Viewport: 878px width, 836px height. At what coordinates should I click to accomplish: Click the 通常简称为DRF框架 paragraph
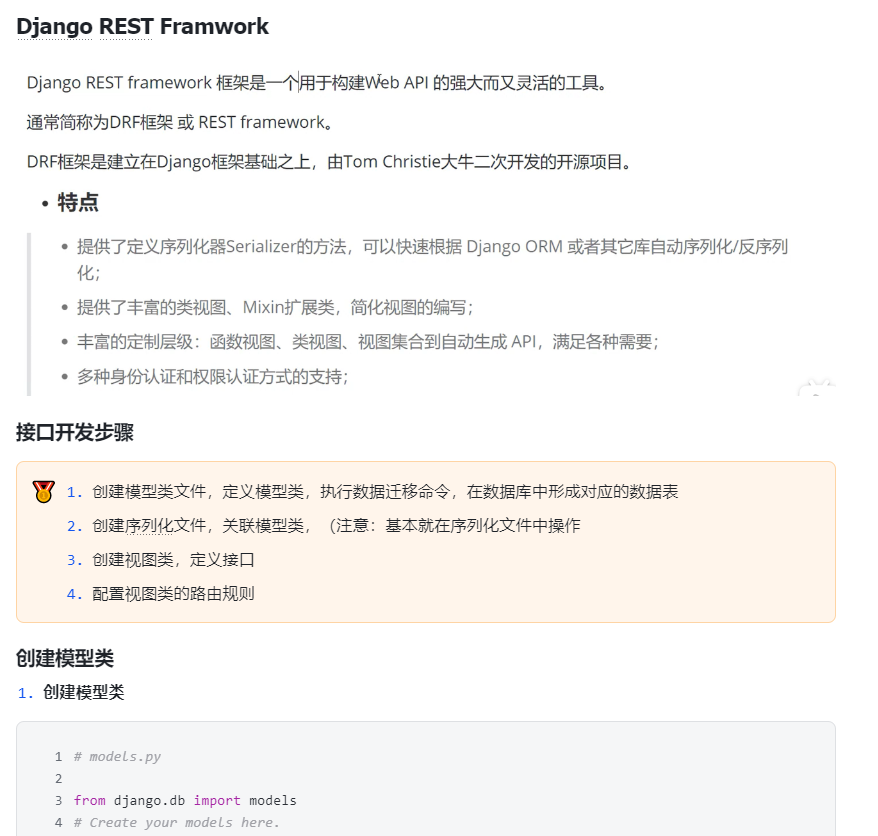(180, 122)
